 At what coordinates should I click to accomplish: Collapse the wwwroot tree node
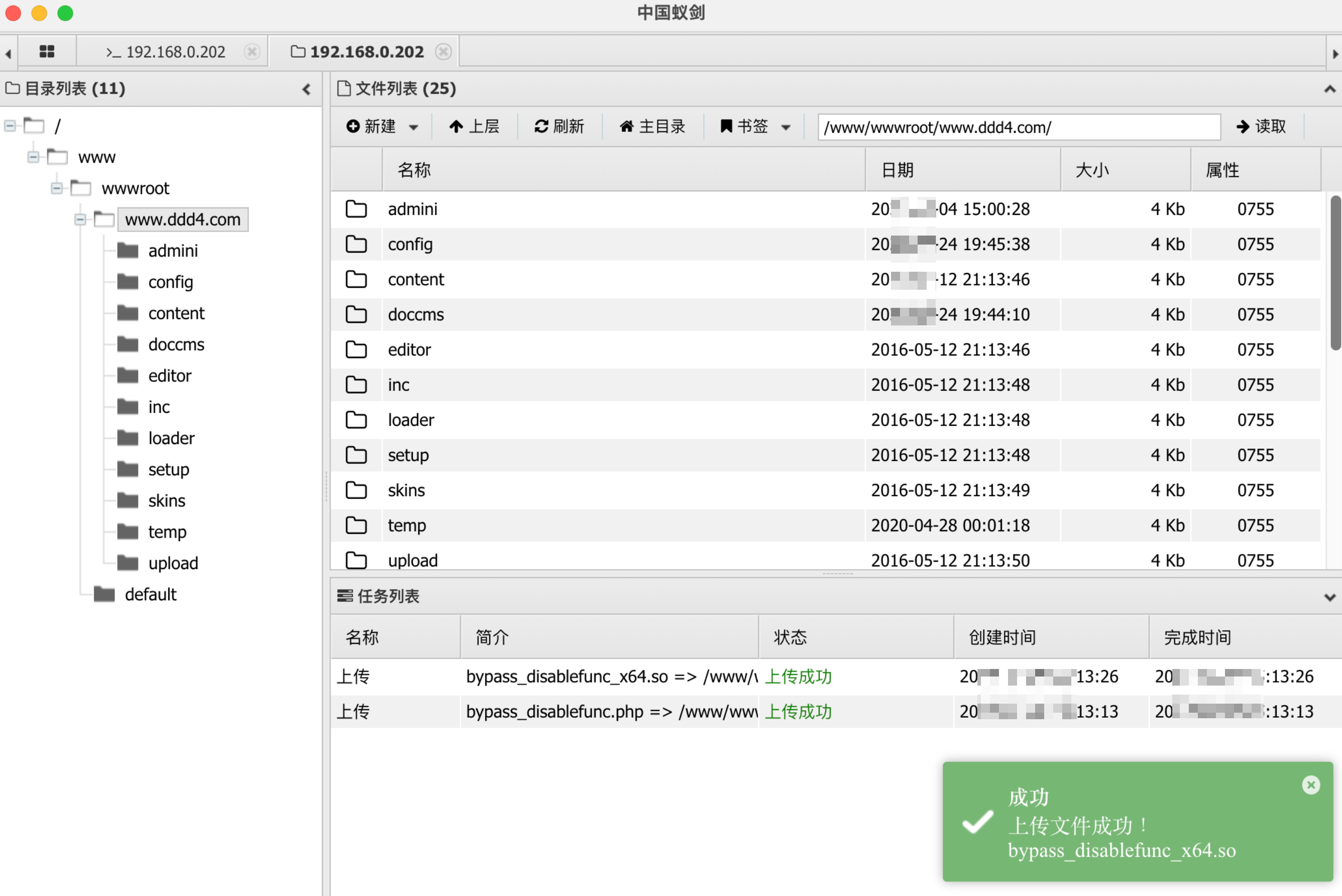57,188
